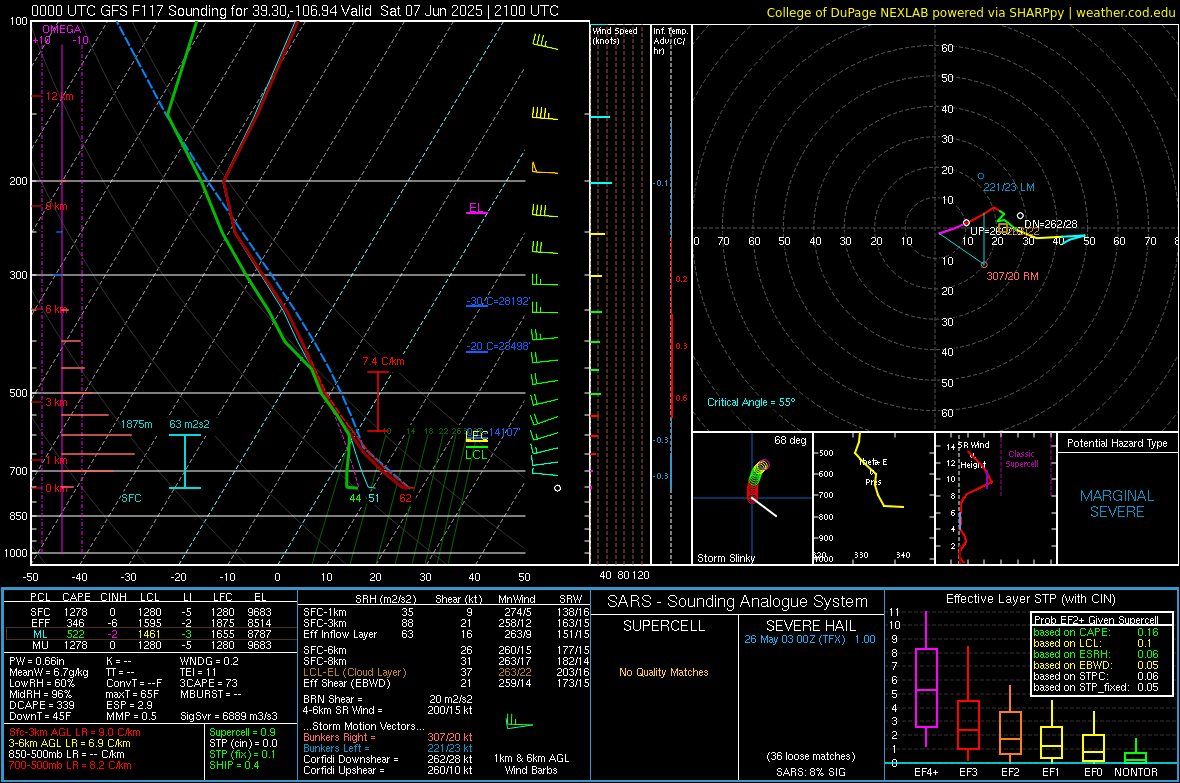Click the sounding title with 39.30,-106.94 location

click(295, 11)
